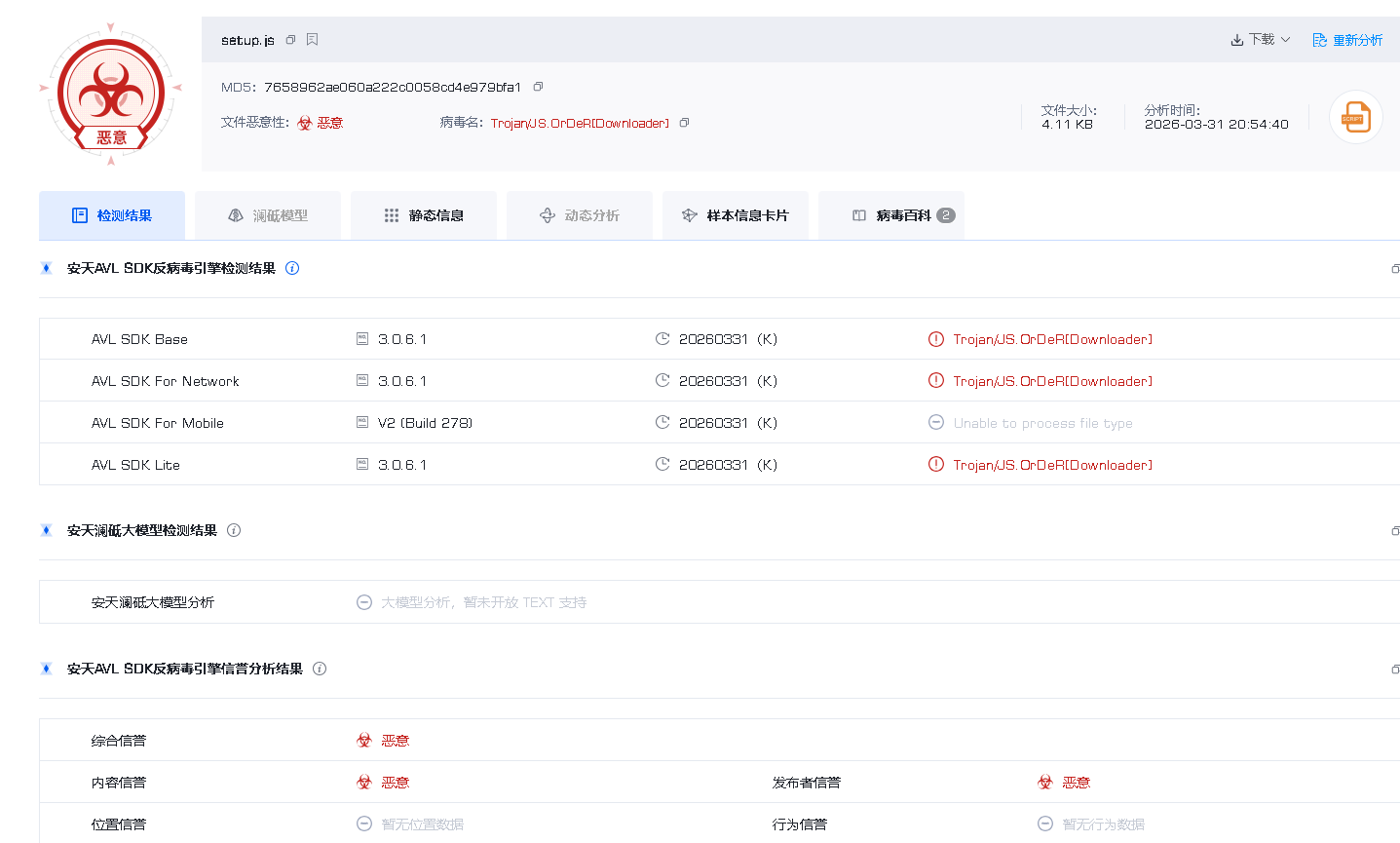Collapse the 信誉分析结果 section
Screen dimensions: 1400x843
[1395, 670]
